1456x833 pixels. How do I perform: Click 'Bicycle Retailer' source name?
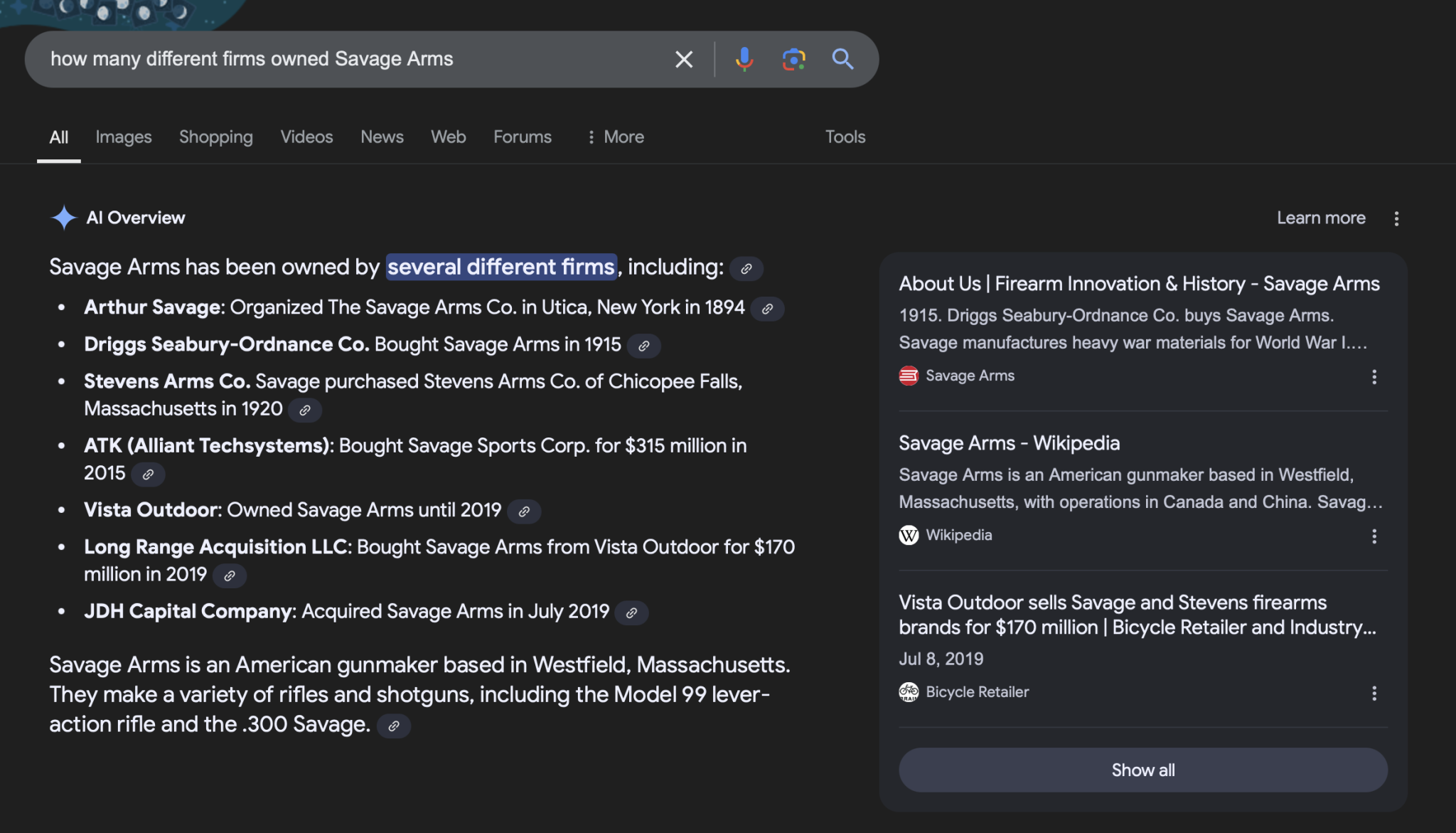[x=978, y=692]
